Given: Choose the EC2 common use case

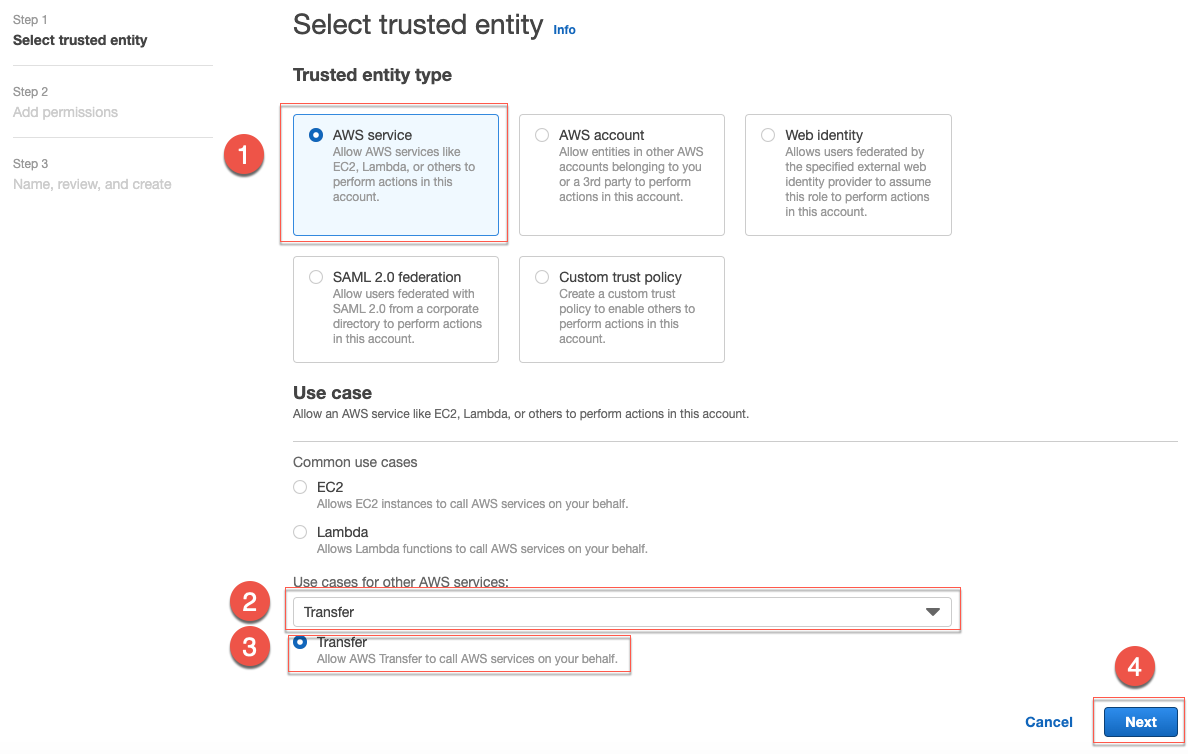Looking at the screenshot, I should (x=300, y=487).
